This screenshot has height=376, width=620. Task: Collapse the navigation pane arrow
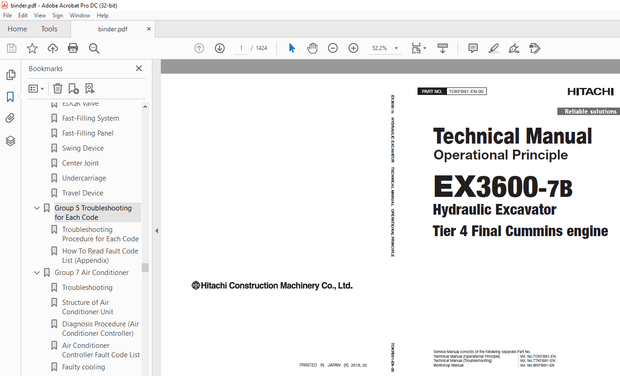(x=157, y=231)
